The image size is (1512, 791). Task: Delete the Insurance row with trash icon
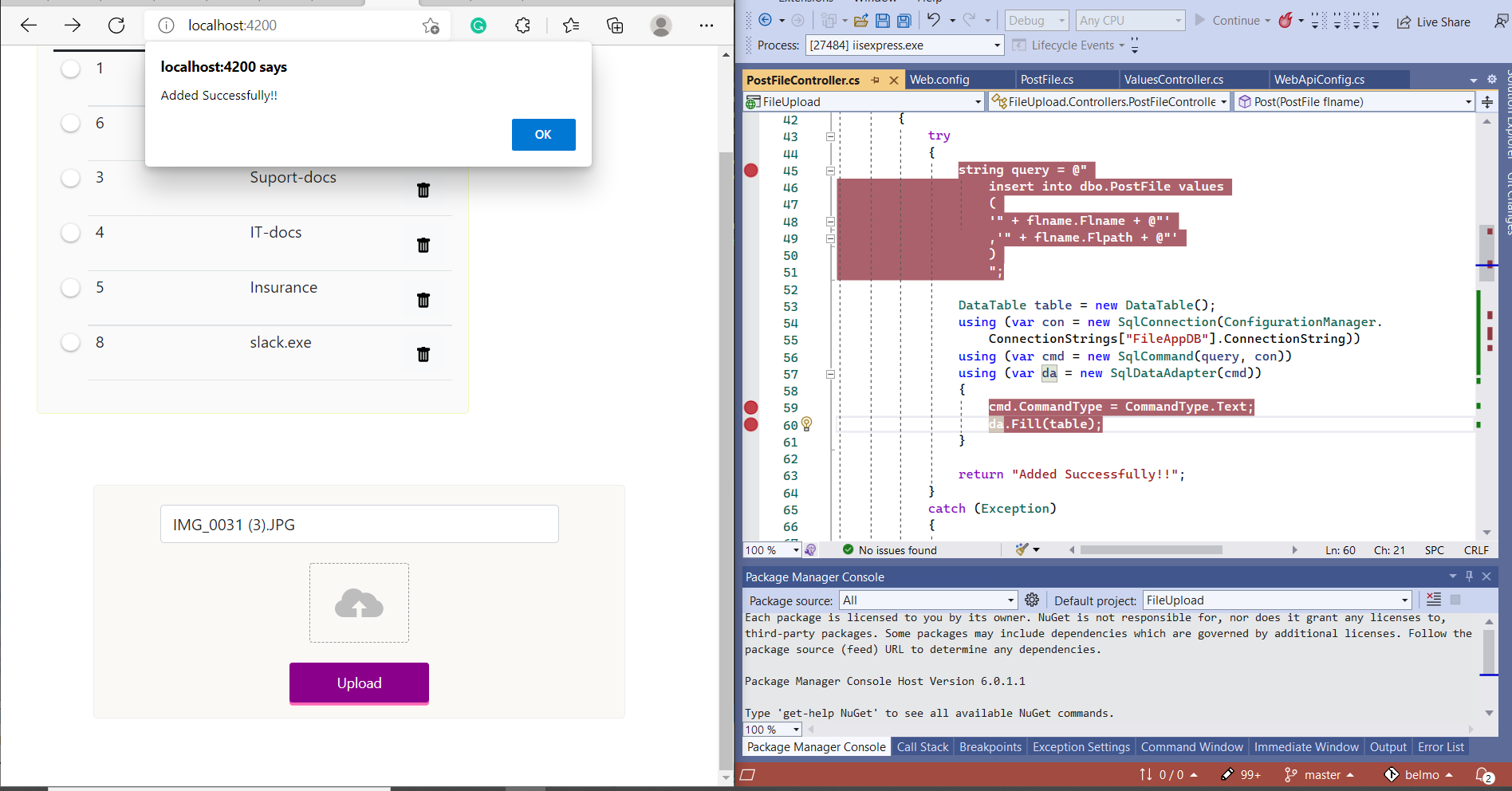point(423,300)
